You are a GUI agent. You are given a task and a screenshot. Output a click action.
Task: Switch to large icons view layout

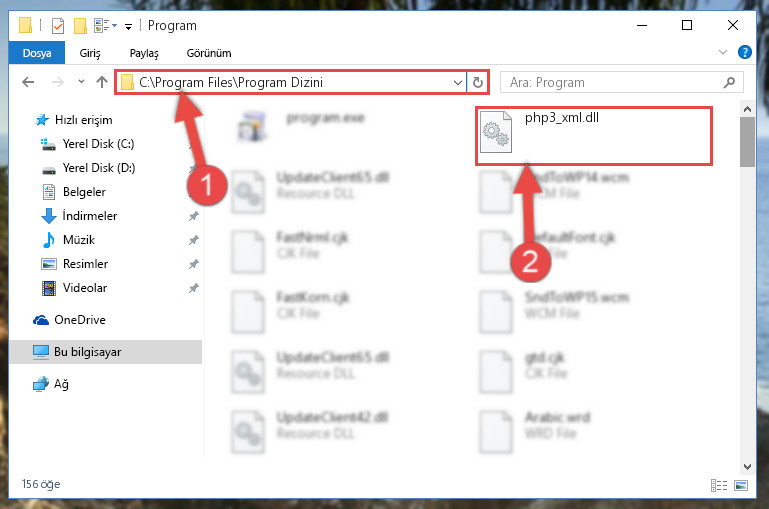[741, 485]
